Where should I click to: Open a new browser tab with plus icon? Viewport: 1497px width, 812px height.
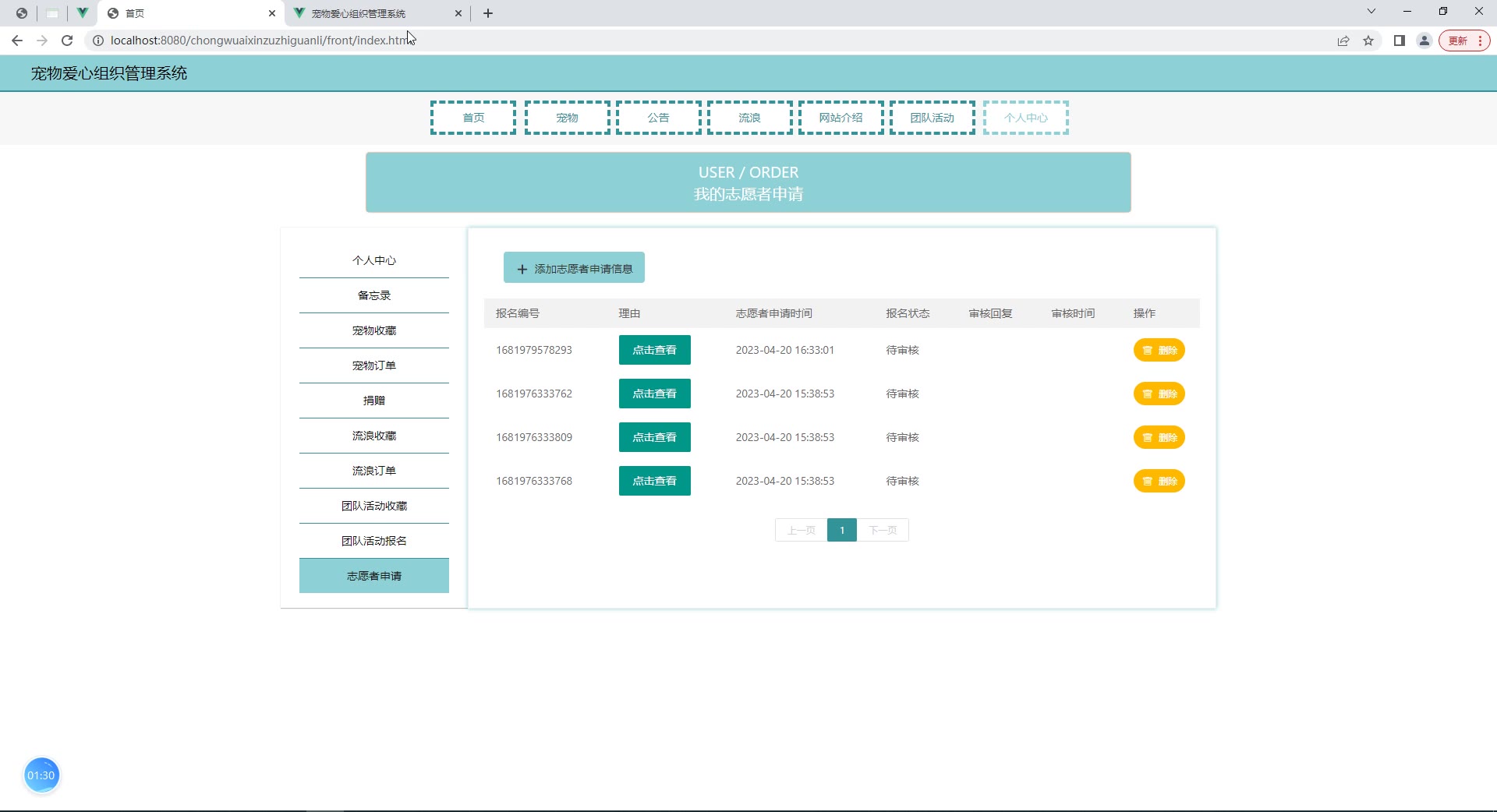tap(488, 13)
